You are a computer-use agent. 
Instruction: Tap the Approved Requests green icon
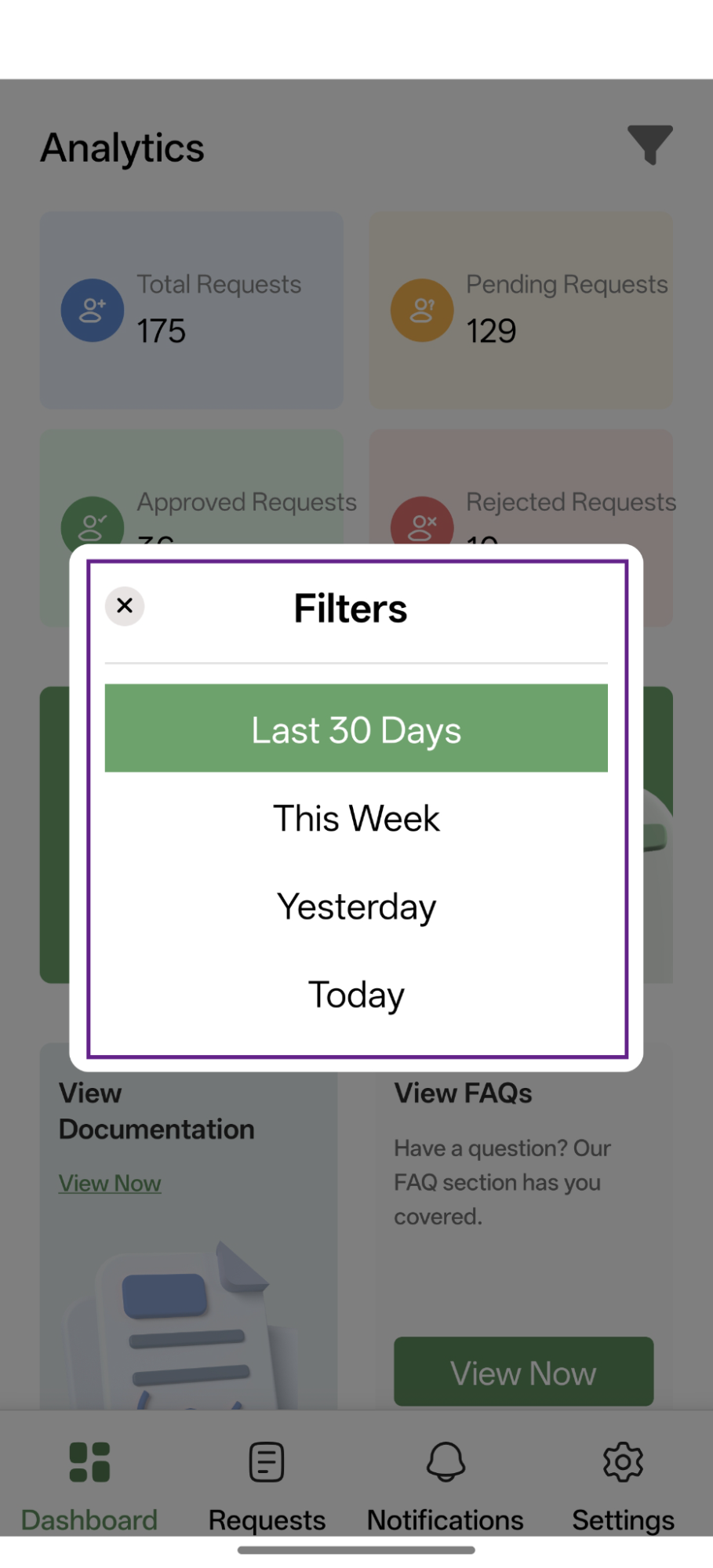(93, 522)
